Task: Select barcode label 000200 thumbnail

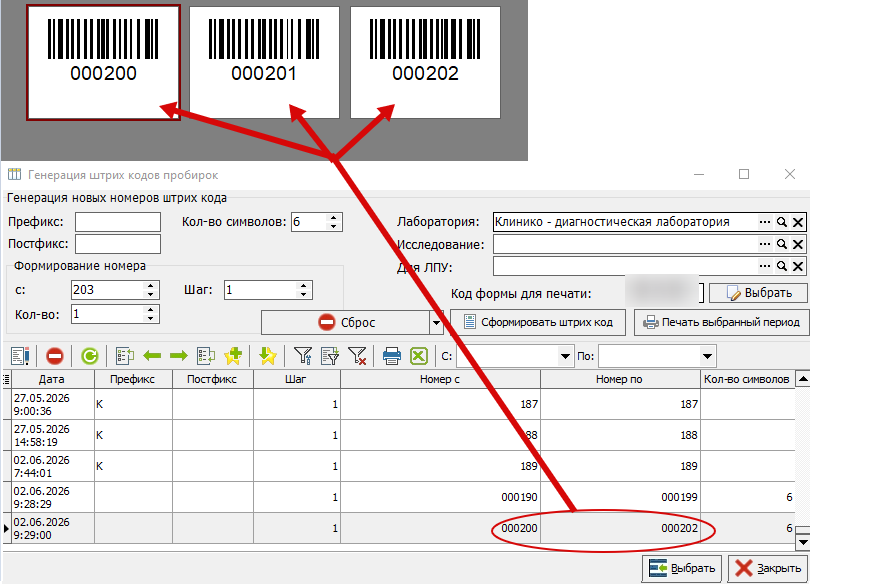Action: pyautogui.click(x=103, y=62)
